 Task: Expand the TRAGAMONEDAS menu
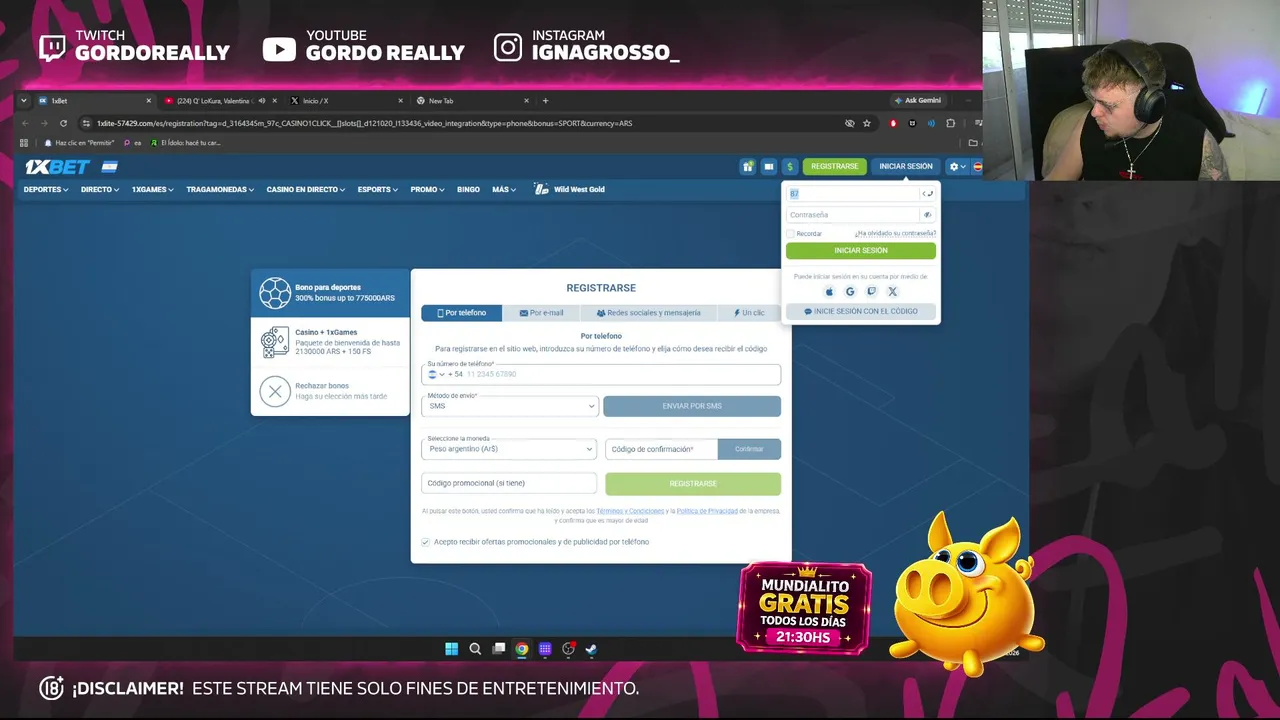(x=220, y=190)
